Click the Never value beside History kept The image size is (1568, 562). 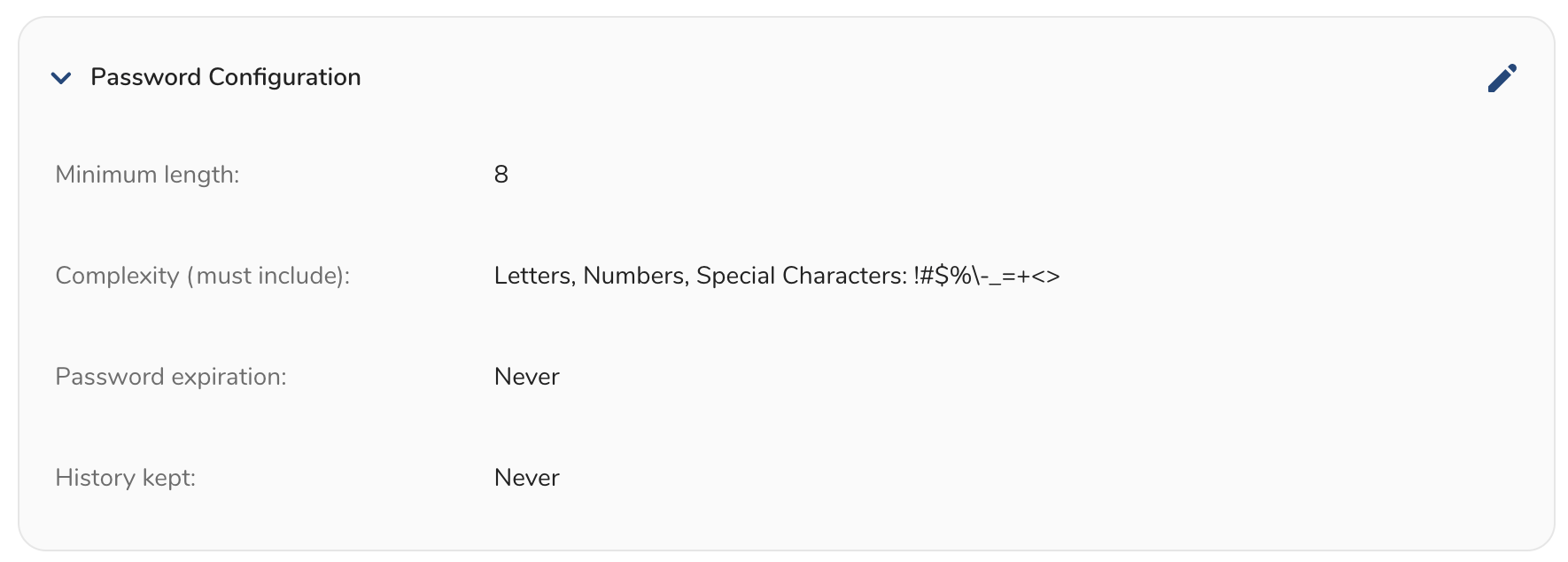[527, 478]
